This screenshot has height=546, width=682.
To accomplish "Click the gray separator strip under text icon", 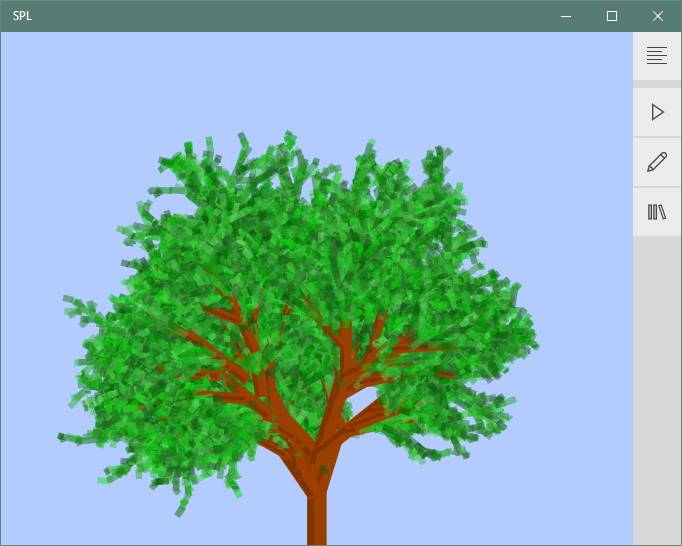I will (657, 84).
